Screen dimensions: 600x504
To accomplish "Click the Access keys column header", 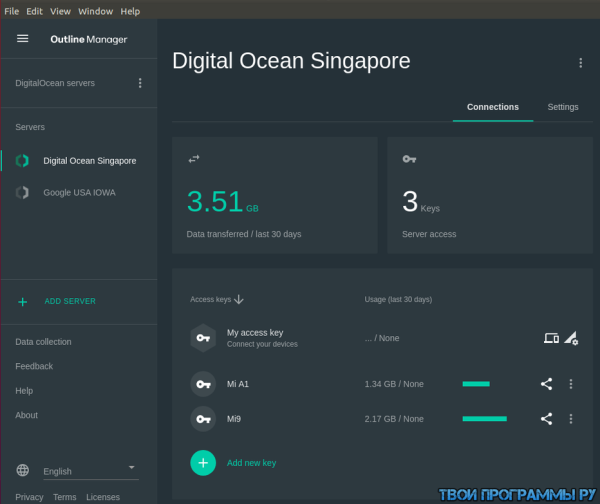I will click(210, 299).
